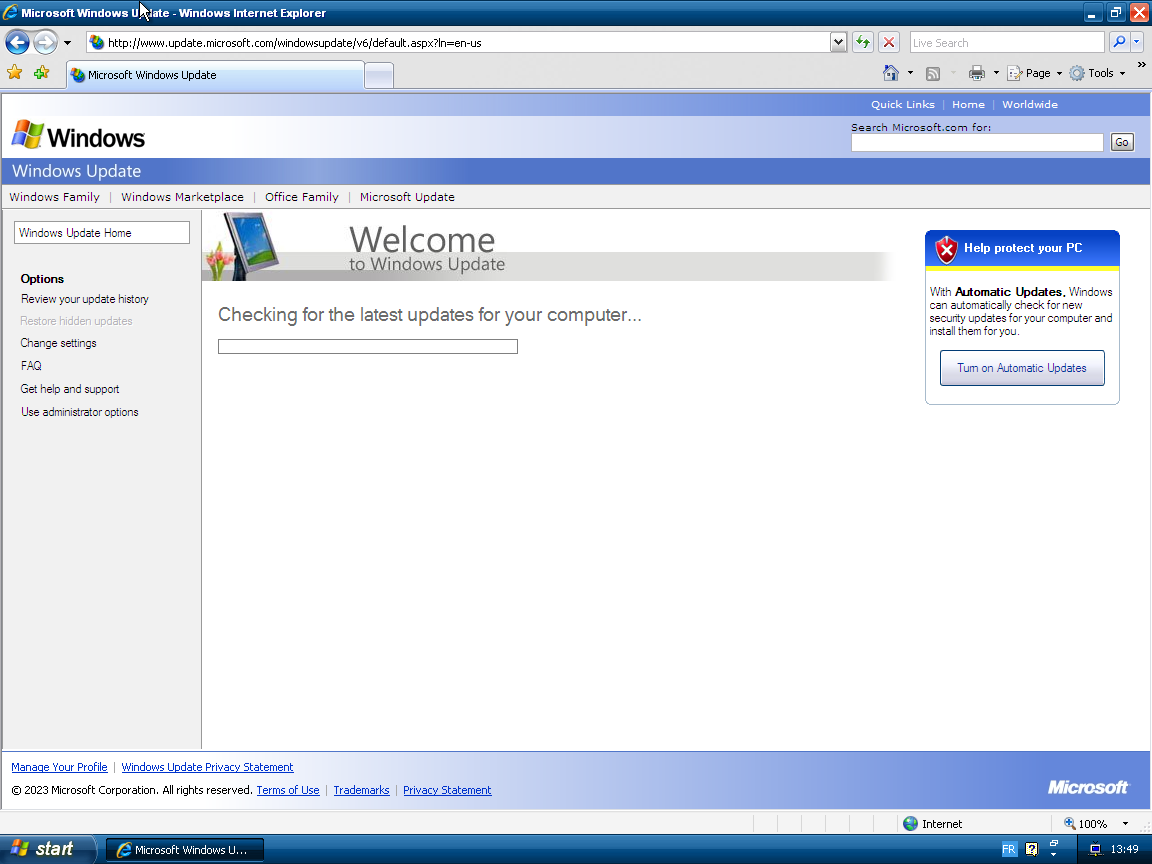Image resolution: width=1152 pixels, height=864 pixels.
Task: Click the network connection tray icon
Action: 1095,849
